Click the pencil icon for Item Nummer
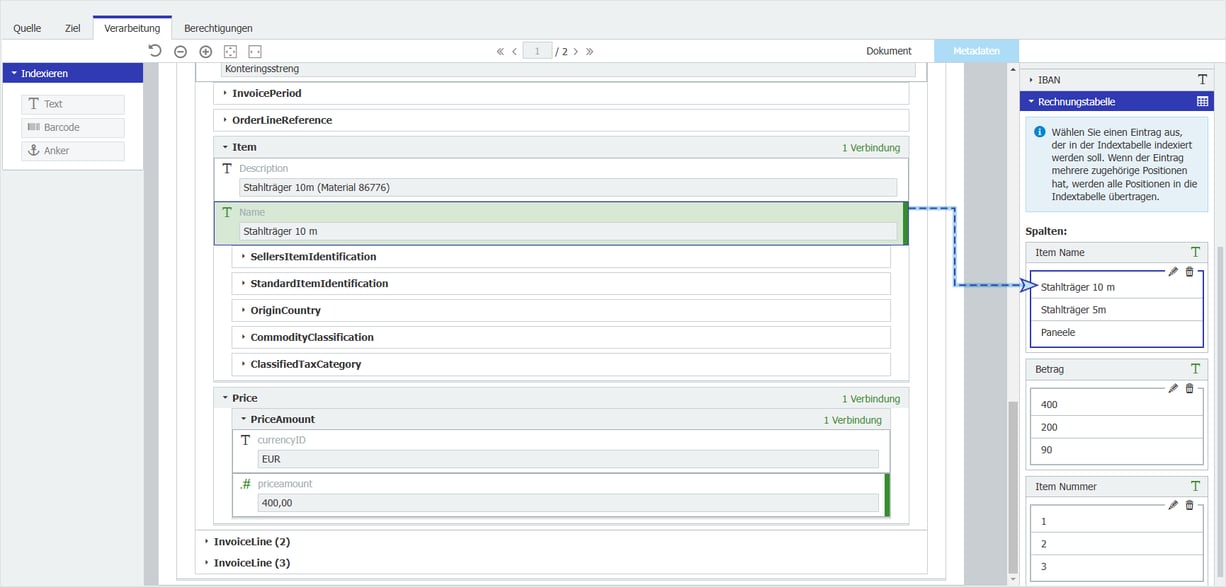The width and height of the screenshot is (1226, 587). click(1173, 506)
